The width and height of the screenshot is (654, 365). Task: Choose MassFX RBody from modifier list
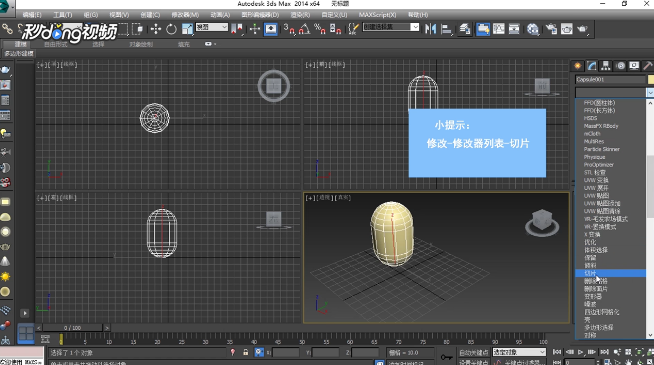pos(601,126)
